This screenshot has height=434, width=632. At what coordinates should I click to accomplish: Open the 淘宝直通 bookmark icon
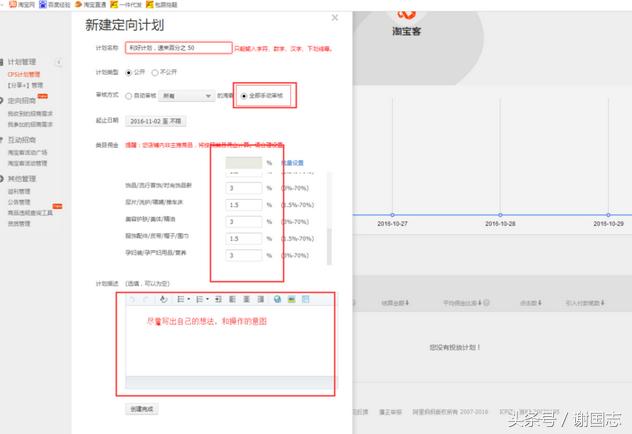pos(79,4)
